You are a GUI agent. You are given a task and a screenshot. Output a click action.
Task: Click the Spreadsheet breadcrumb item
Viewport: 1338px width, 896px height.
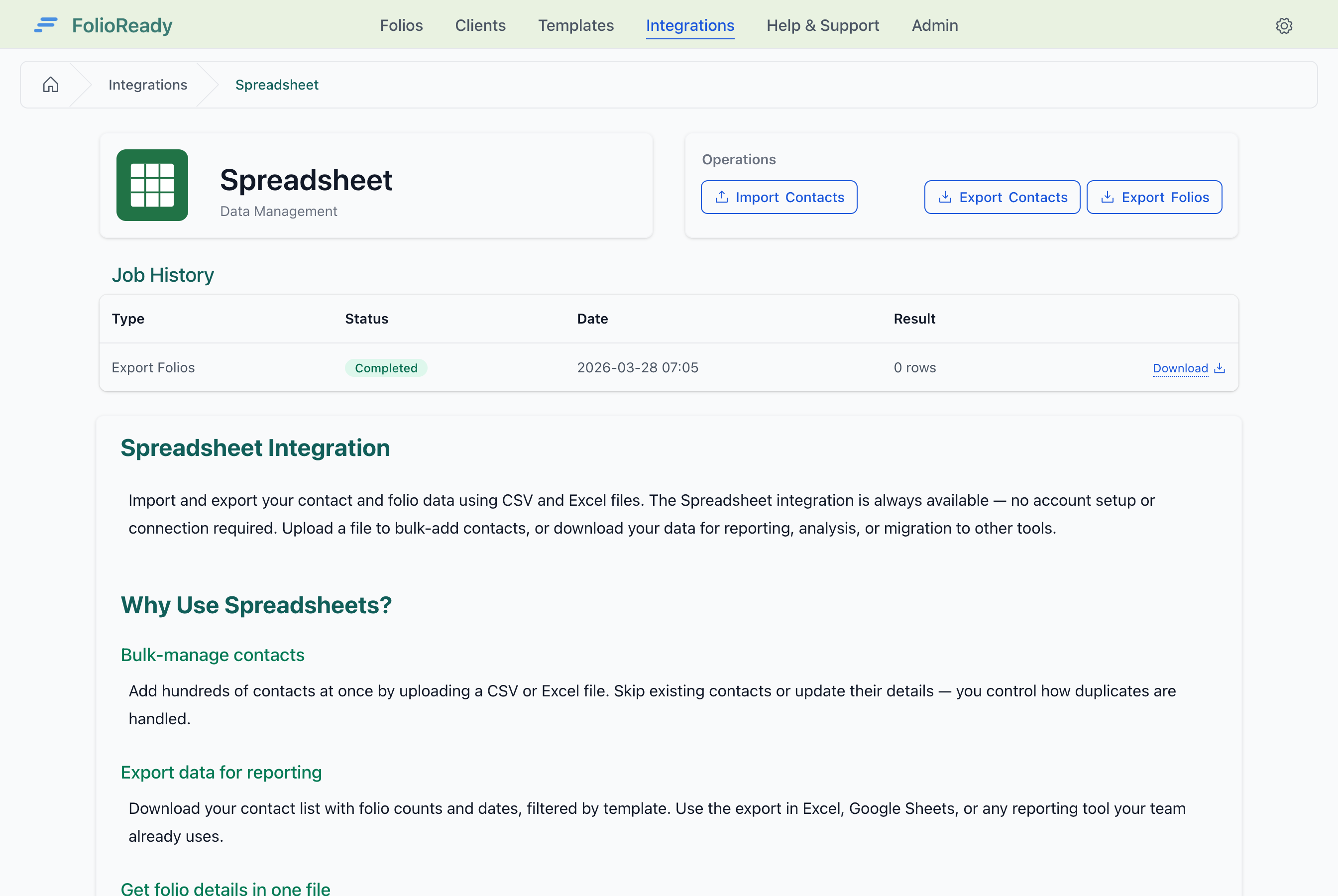tap(277, 85)
